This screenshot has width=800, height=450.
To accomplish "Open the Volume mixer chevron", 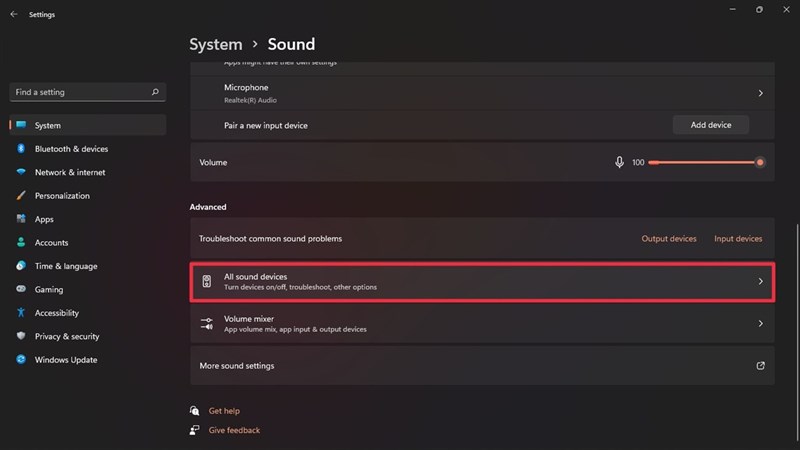I will tap(761, 324).
